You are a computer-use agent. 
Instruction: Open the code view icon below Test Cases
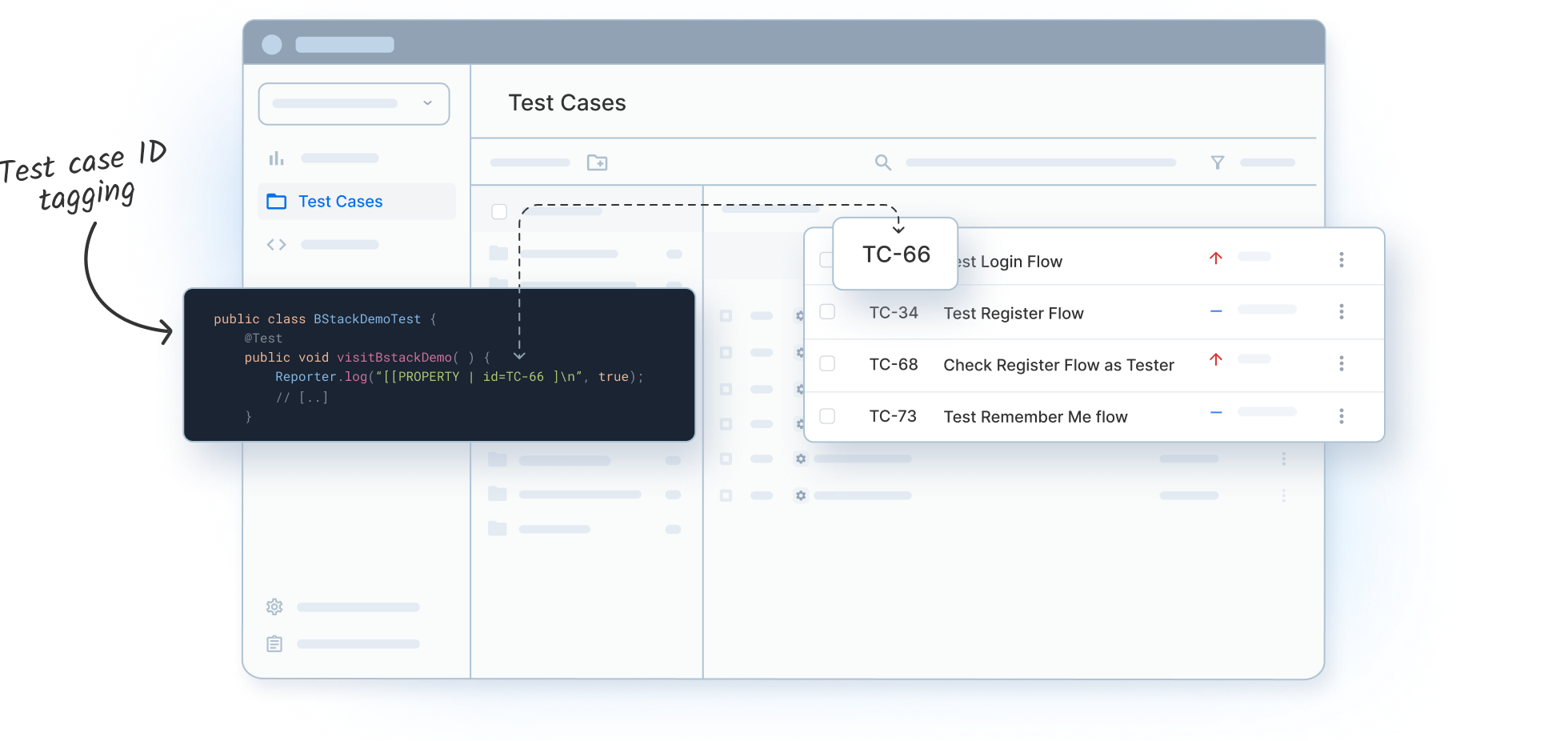(x=276, y=244)
